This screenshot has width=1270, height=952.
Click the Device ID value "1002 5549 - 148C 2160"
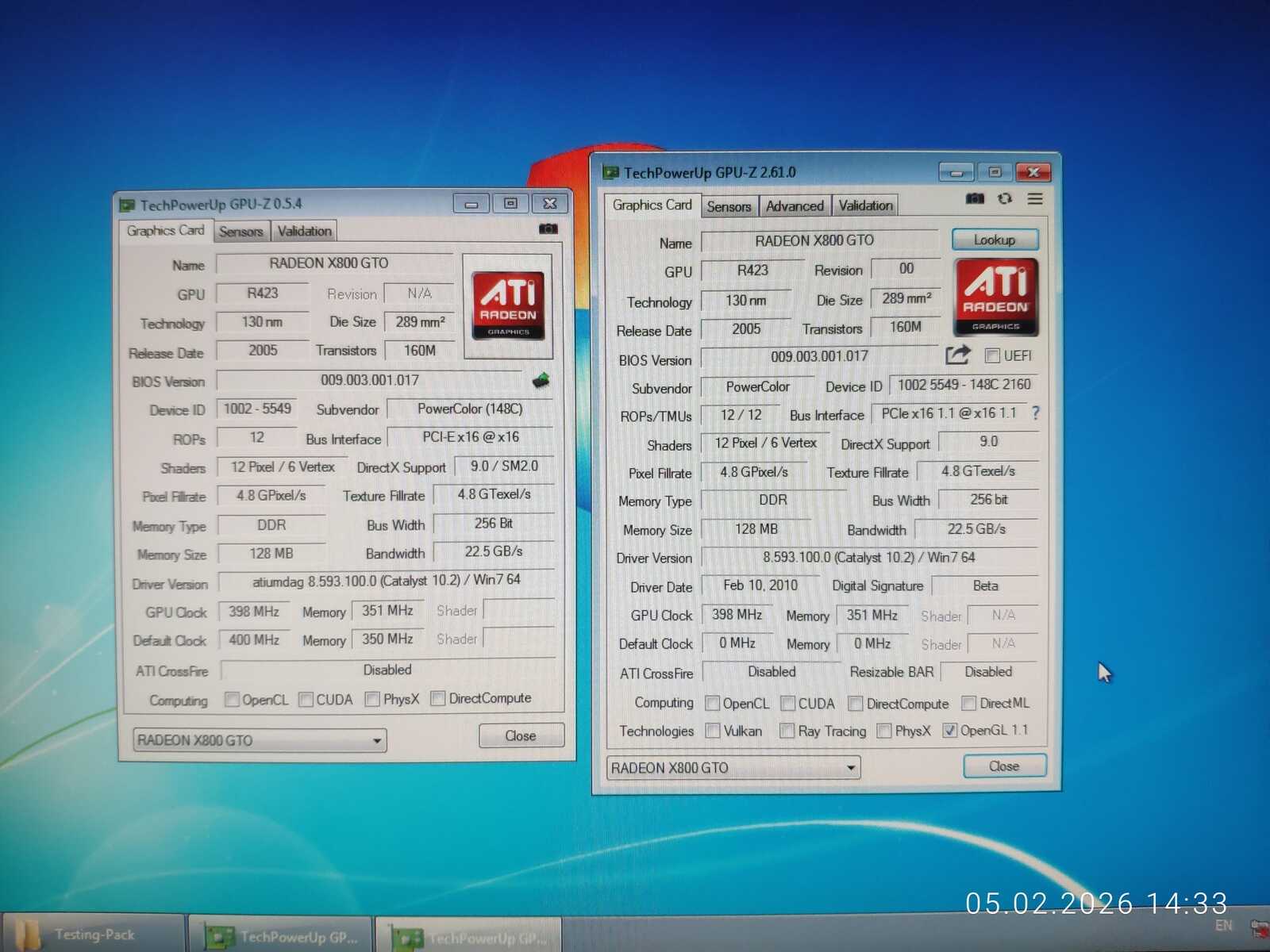[x=964, y=385]
